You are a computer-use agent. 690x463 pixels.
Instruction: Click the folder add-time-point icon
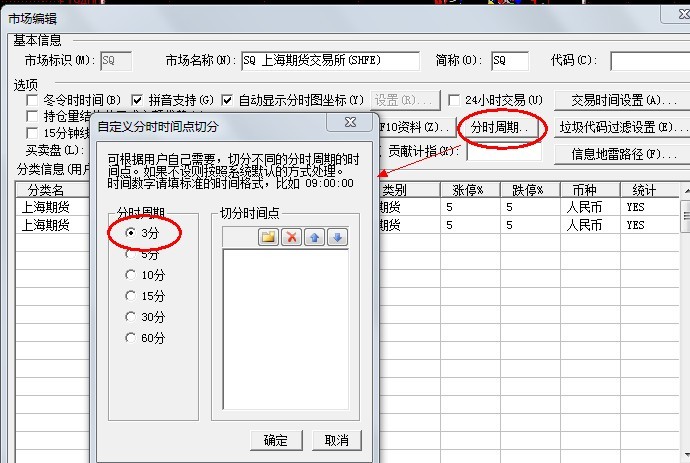tap(268, 237)
